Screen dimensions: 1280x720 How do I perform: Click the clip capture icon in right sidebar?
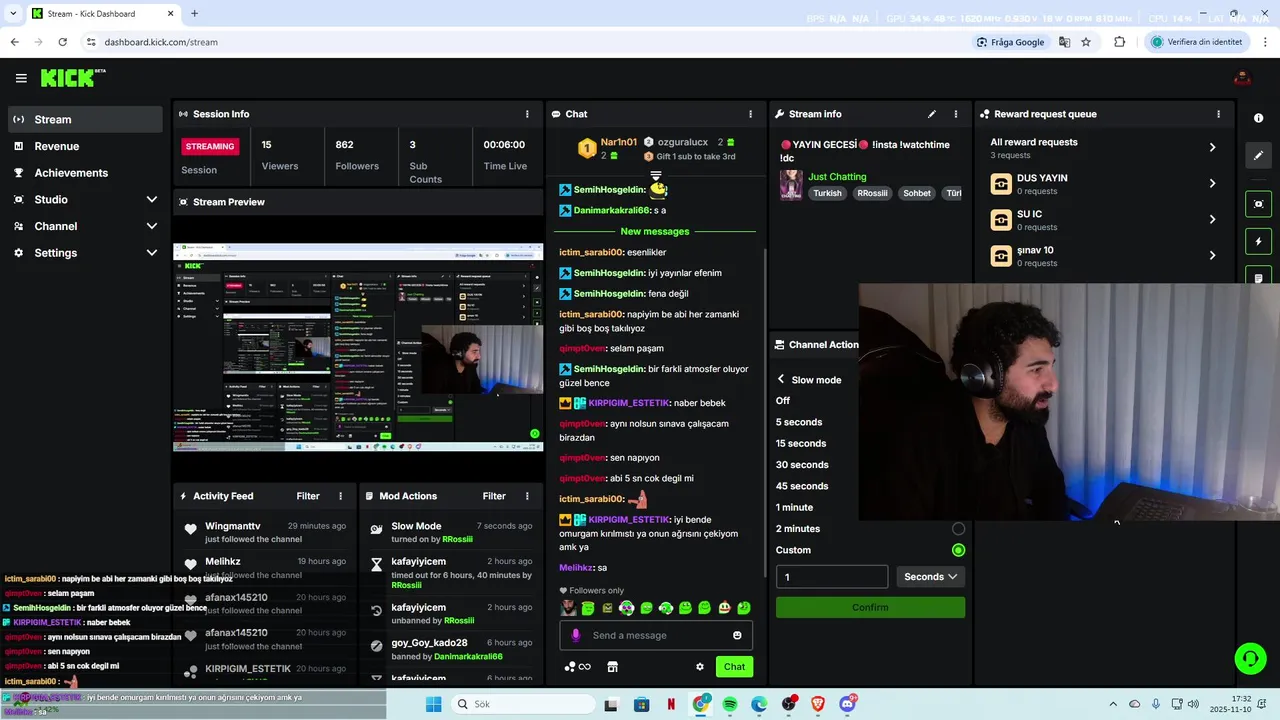[x=1258, y=203]
